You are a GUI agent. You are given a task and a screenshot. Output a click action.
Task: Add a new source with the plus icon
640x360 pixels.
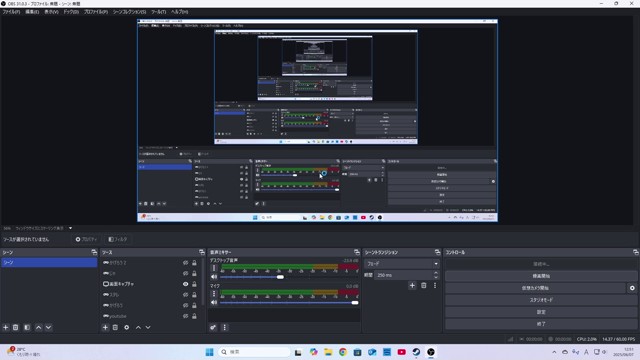[105, 327]
